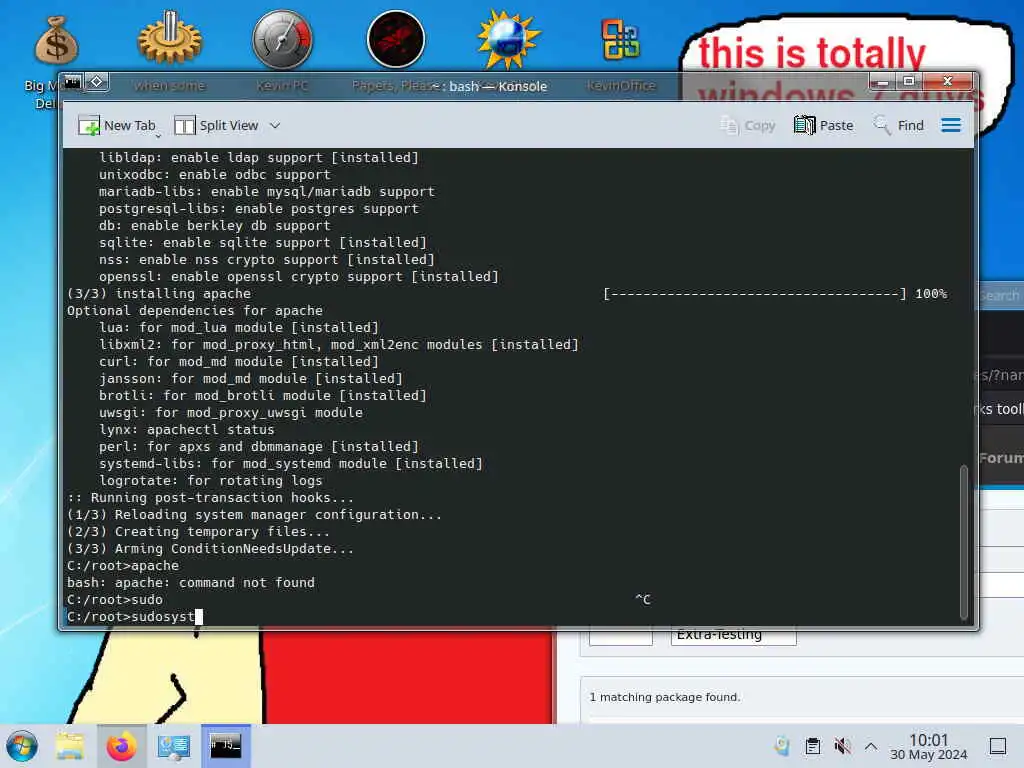Click the muted volume tray icon
The height and width of the screenshot is (768, 1024).
click(x=842, y=746)
